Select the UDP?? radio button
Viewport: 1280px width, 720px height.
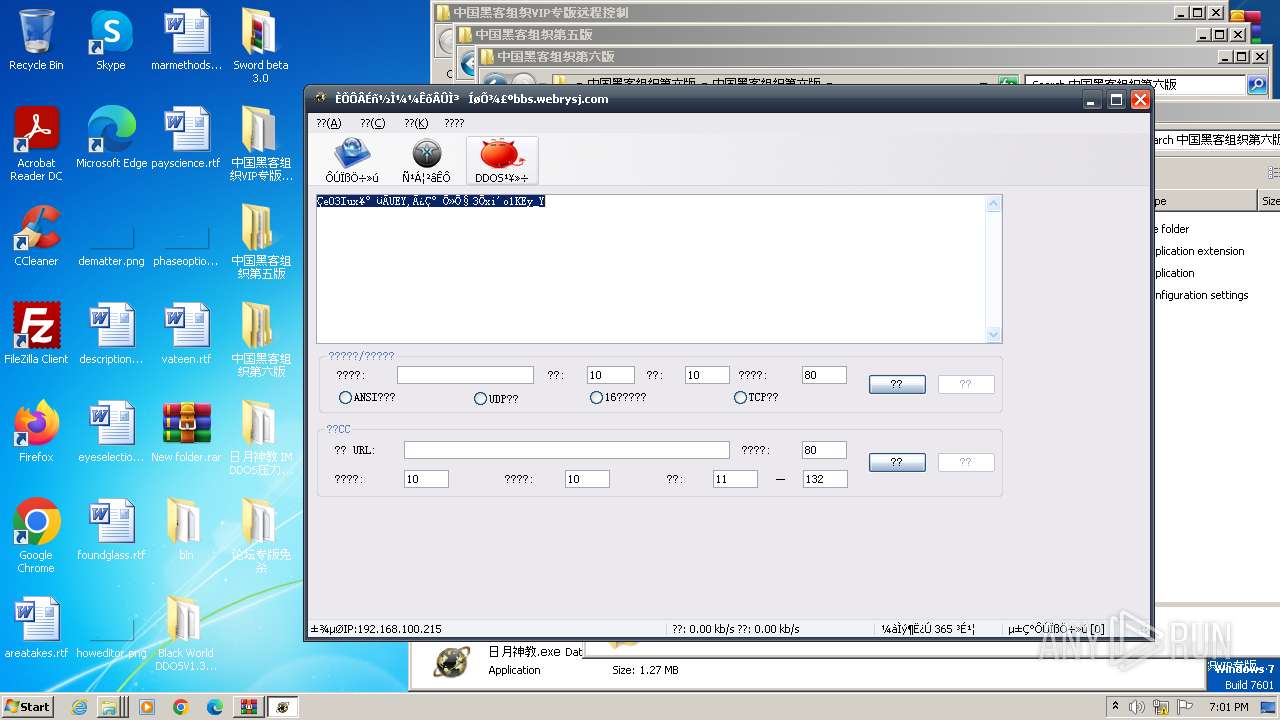tap(496, 398)
